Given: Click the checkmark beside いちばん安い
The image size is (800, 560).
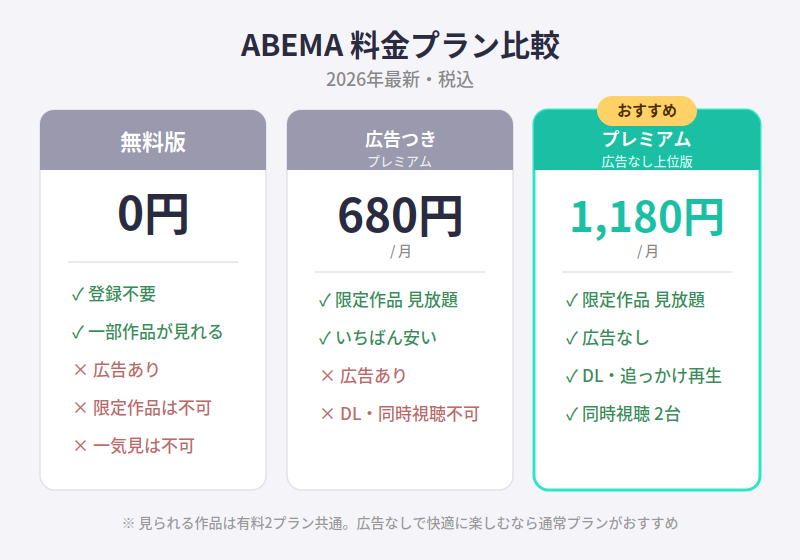Looking at the screenshot, I should click(x=324, y=338).
